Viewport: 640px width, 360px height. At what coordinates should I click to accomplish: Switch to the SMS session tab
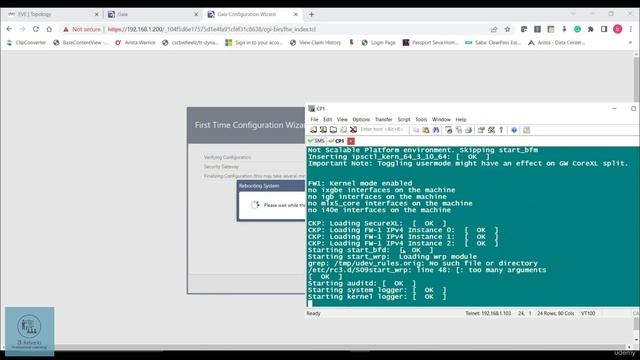[x=316, y=141]
